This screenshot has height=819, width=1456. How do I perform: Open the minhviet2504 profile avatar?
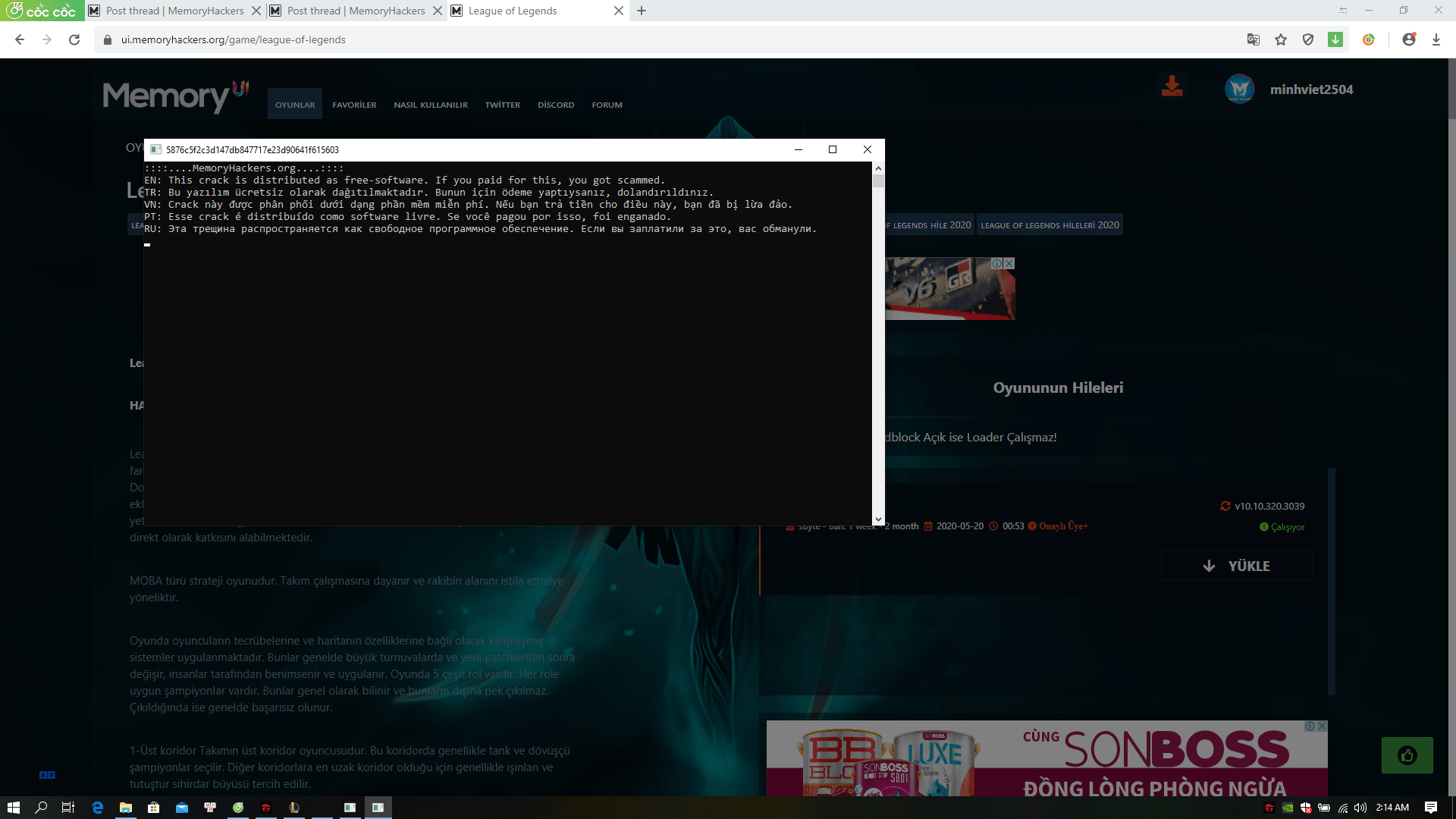coord(1240,89)
